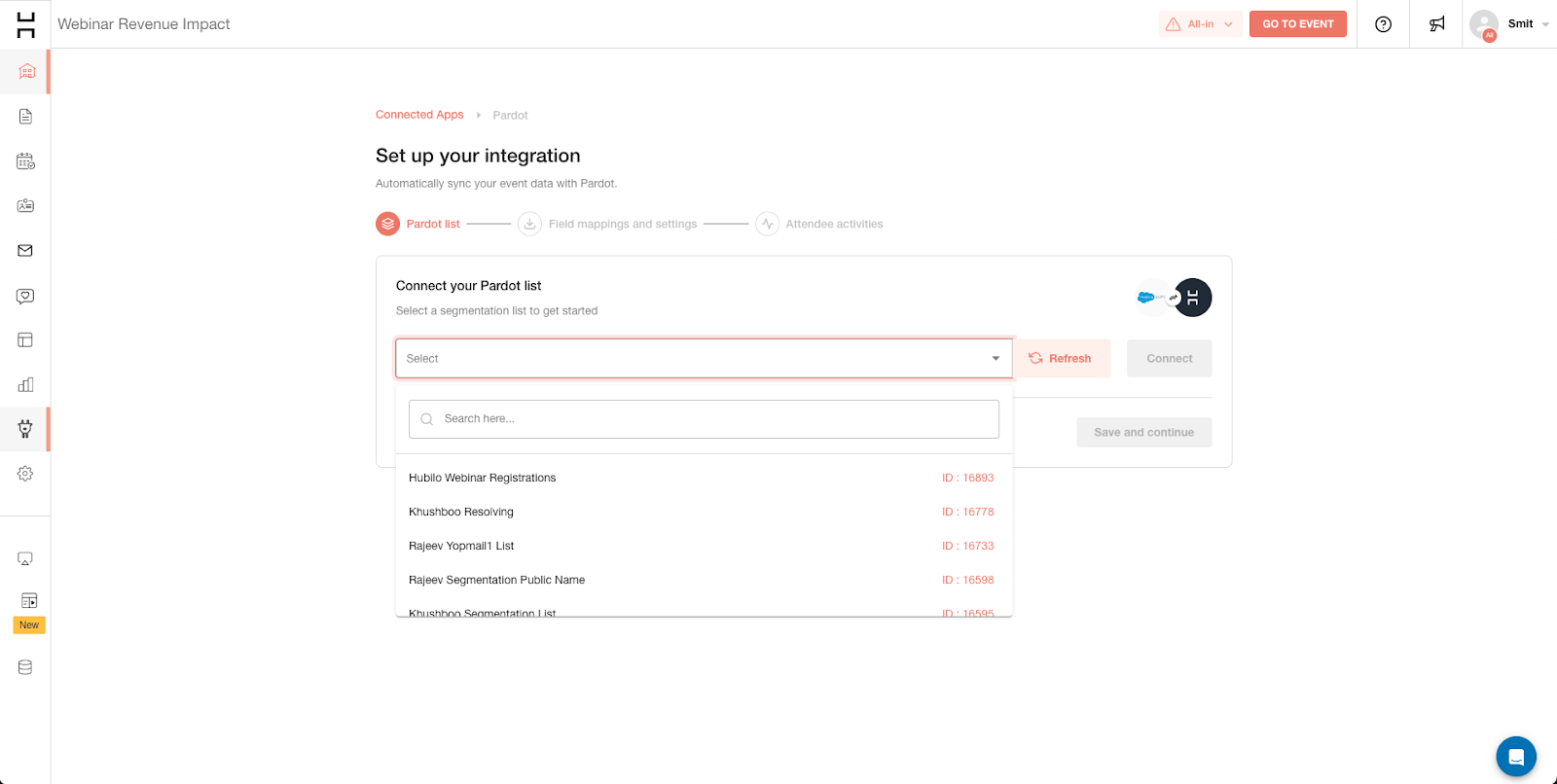This screenshot has height=784, width=1557.
Task: Click the GO TO EVENT button
Action: tap(1298, 24)
